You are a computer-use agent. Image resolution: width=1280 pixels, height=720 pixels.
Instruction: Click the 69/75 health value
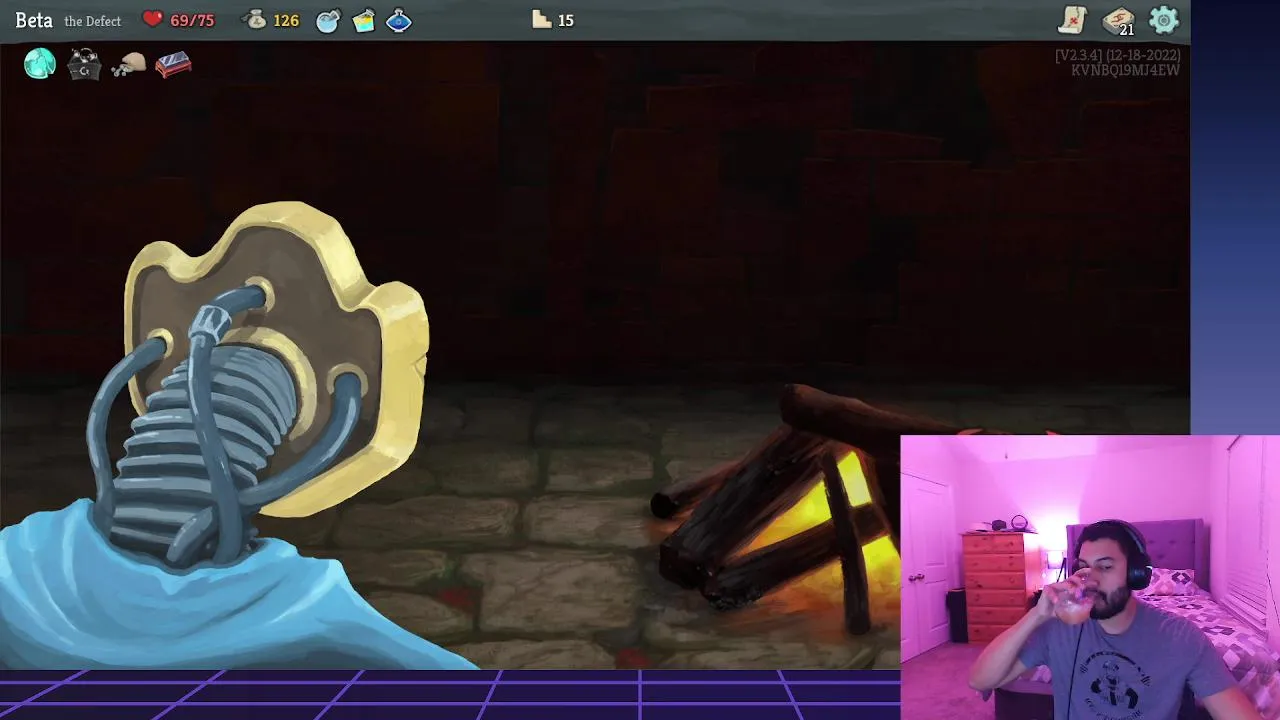[192, 21]
